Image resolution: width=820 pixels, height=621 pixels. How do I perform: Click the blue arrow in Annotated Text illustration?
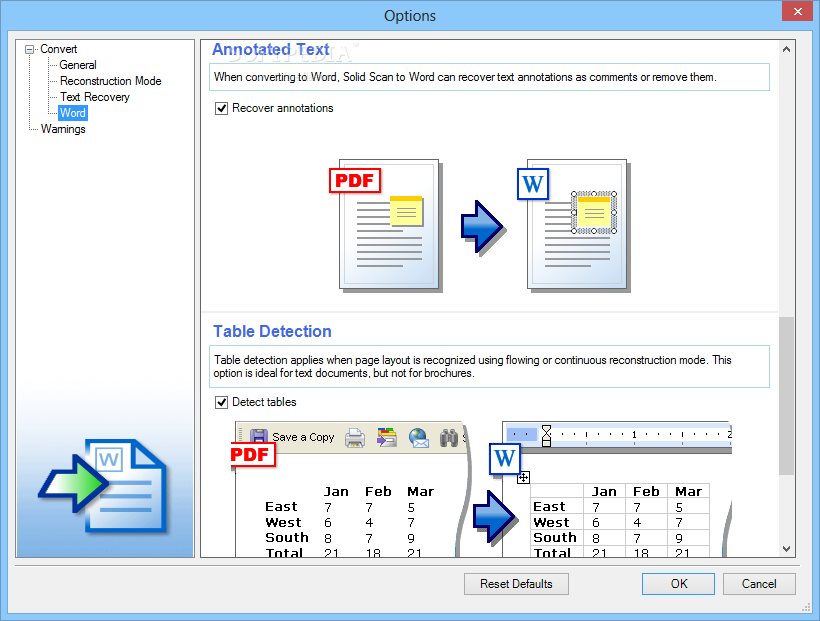482,228
